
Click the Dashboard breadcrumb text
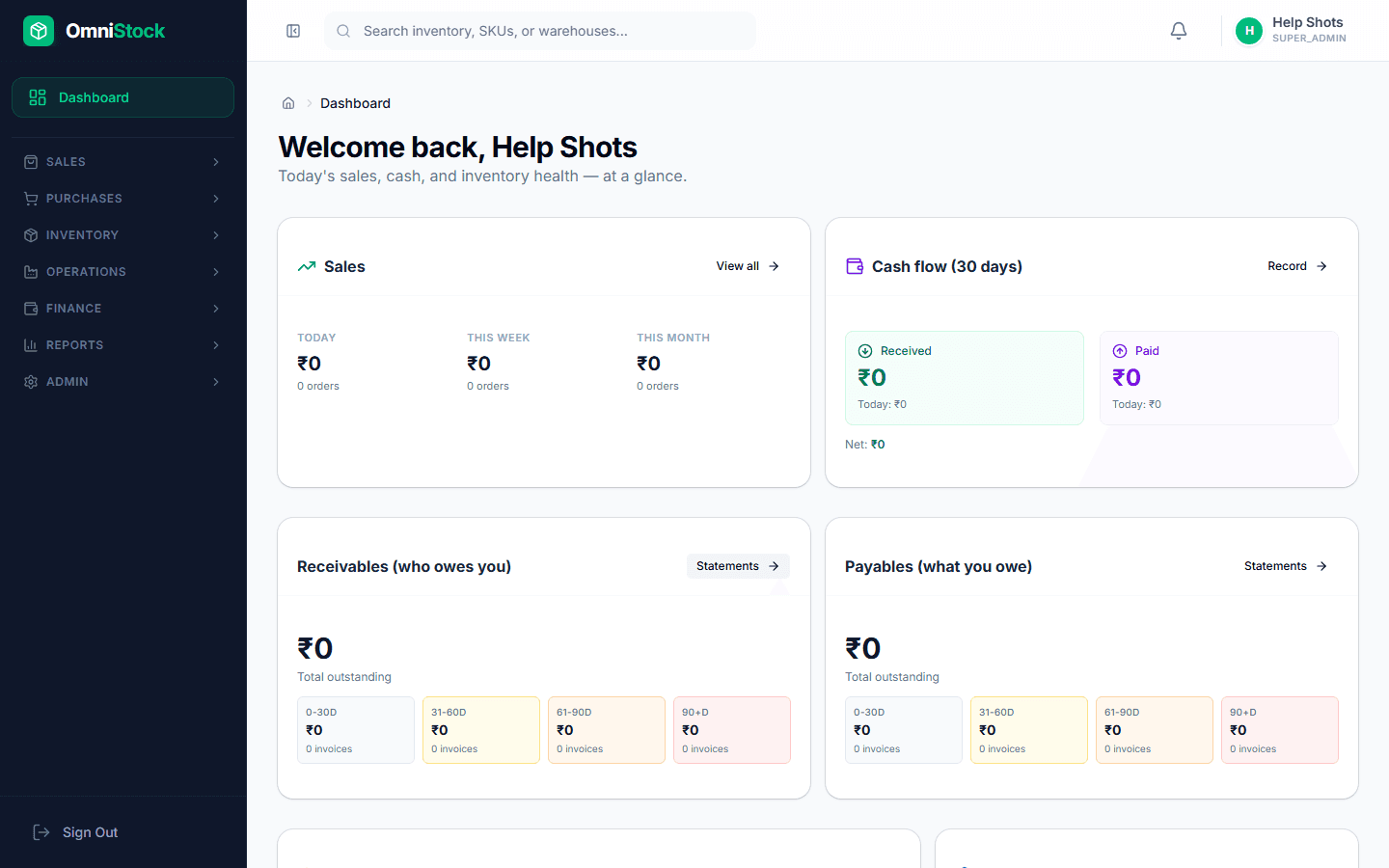355,103
